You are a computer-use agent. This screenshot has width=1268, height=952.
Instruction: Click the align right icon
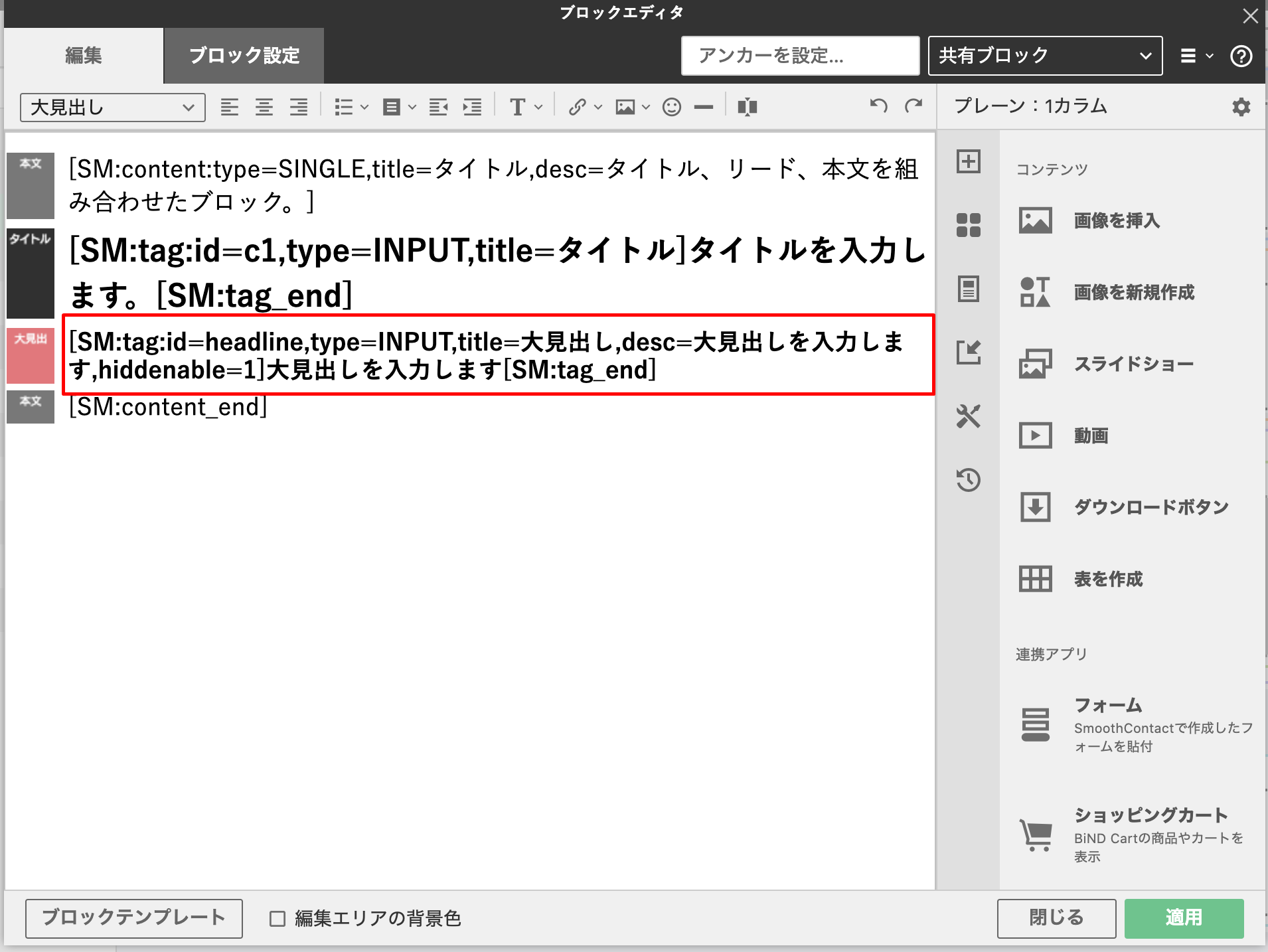(x=299, y=107)
